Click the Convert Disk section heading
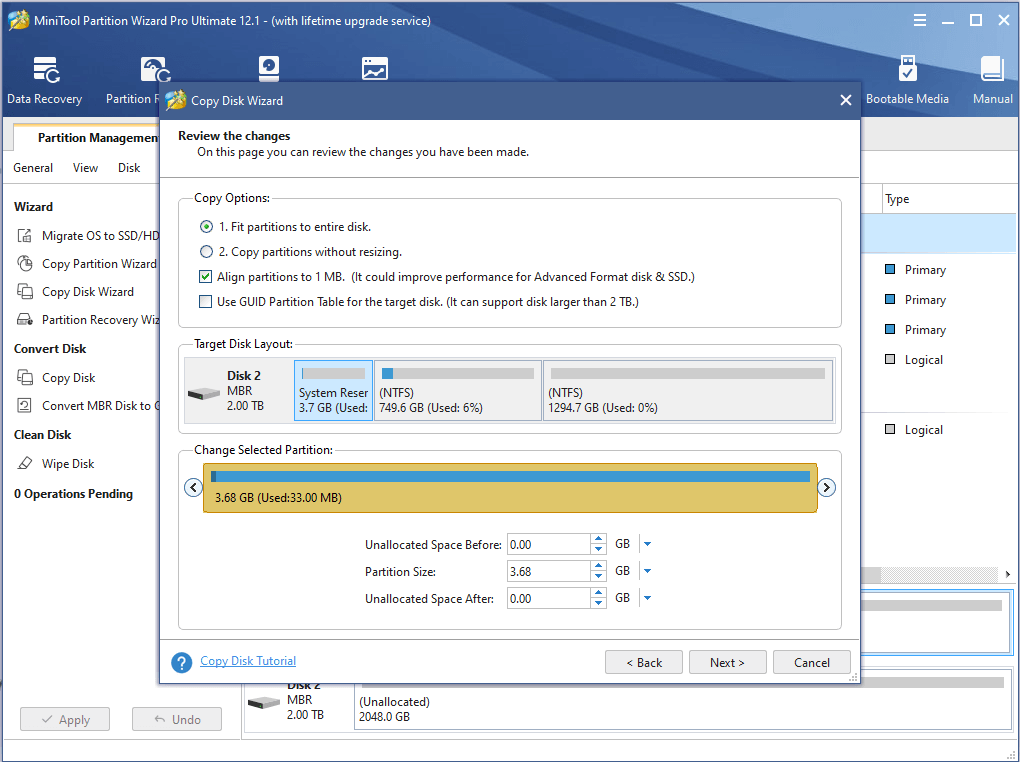This screenshot has width=1020, height=762. (x=50, y=348)
